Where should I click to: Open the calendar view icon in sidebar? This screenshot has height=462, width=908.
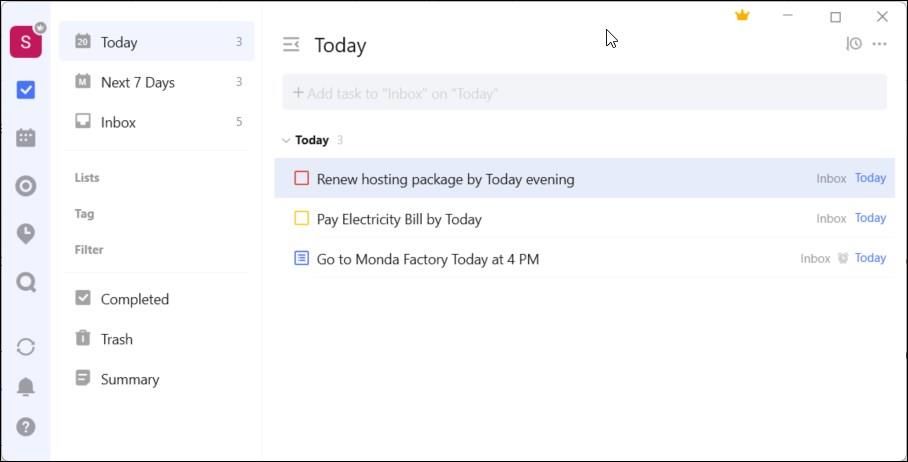tap(26, 138)
